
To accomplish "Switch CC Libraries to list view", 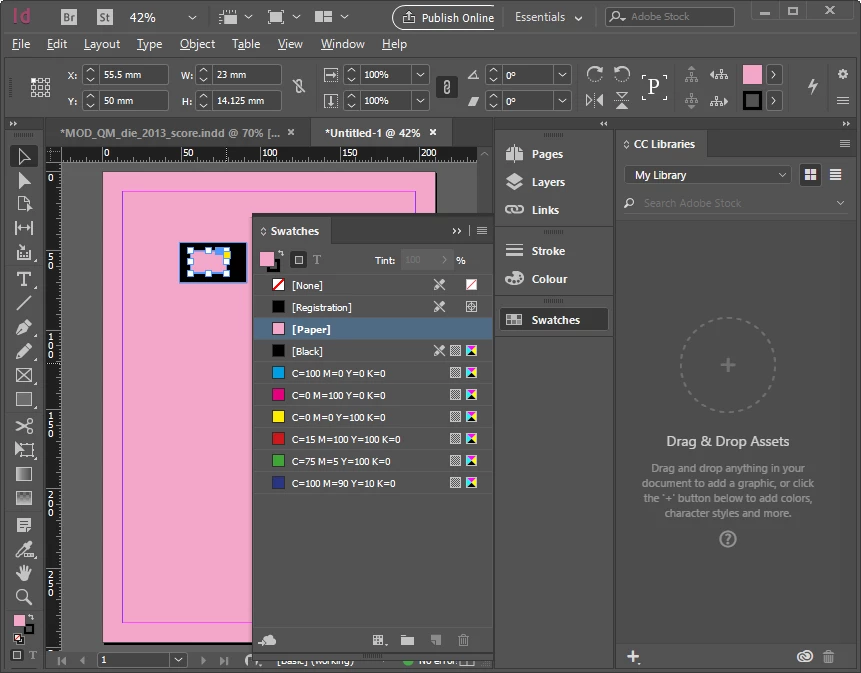I will [x=835, y=175].
